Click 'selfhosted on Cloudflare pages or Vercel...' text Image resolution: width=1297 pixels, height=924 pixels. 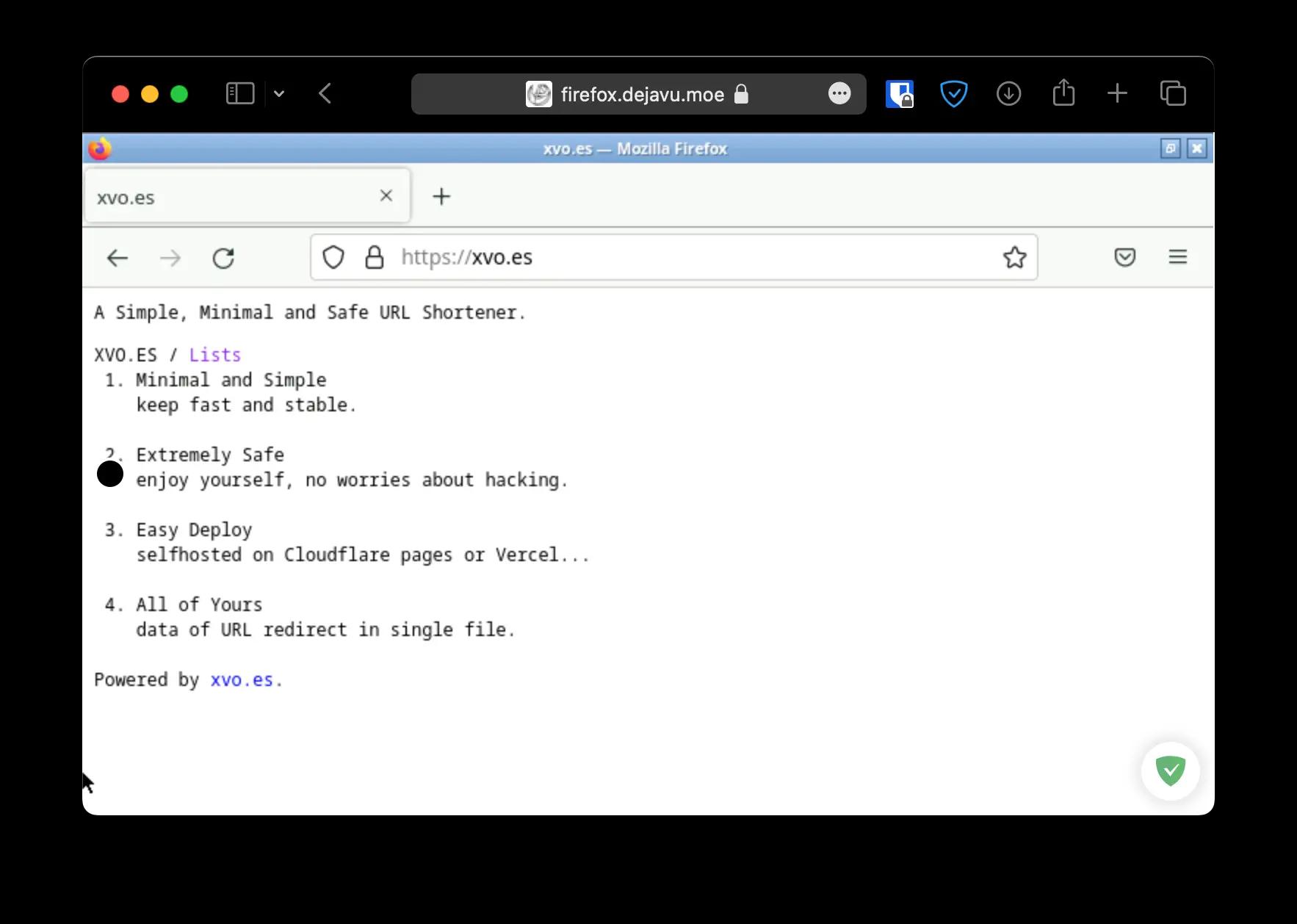pos(363,555)
